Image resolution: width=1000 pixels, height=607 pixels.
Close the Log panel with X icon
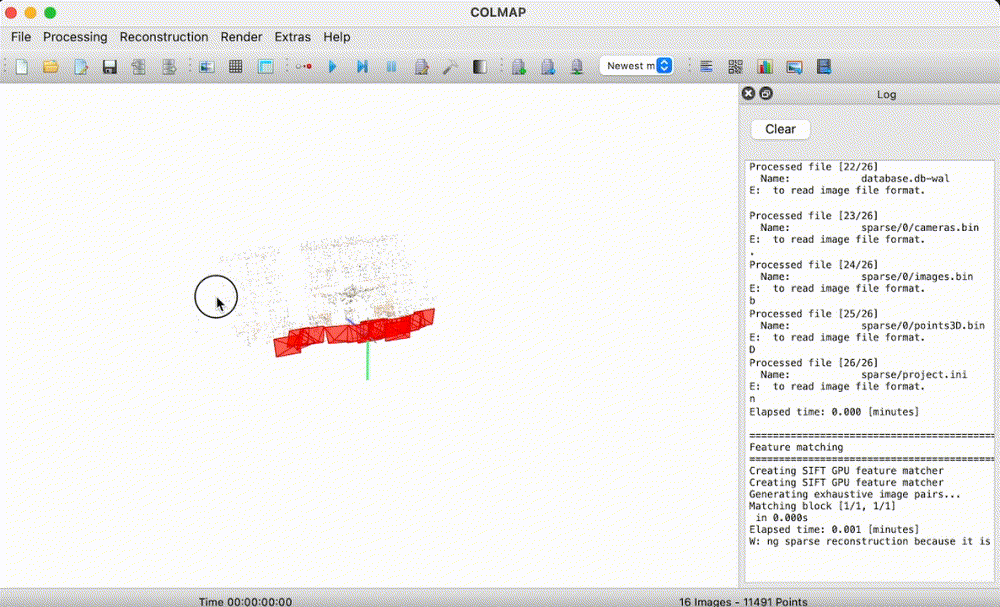tap(748, 94)
